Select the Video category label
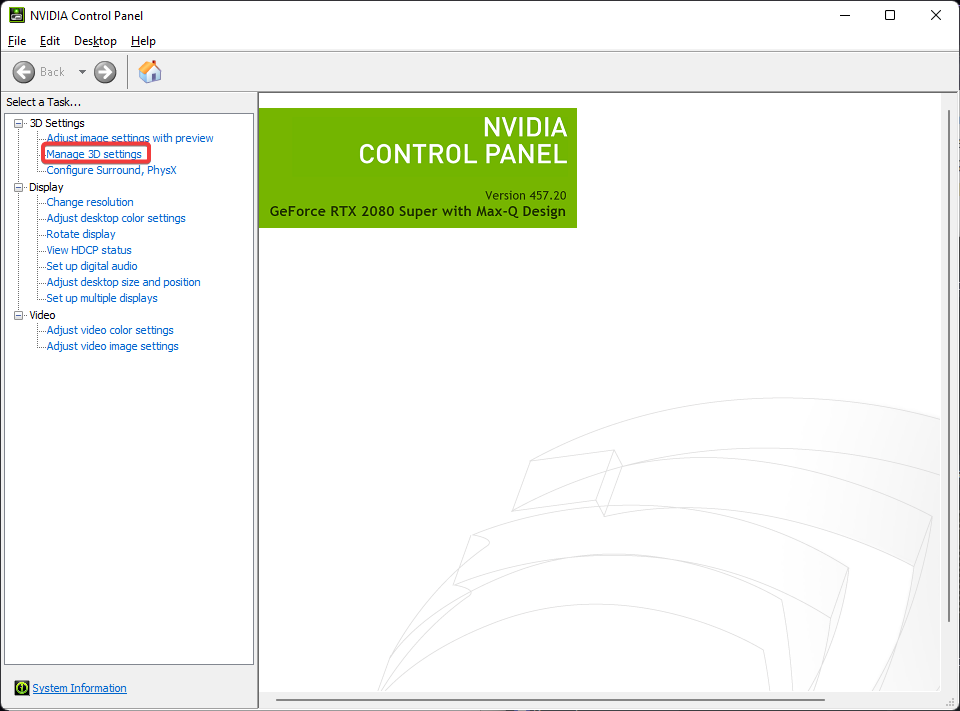Viewport: 960px width, 711px height. [x=42, y=315]
